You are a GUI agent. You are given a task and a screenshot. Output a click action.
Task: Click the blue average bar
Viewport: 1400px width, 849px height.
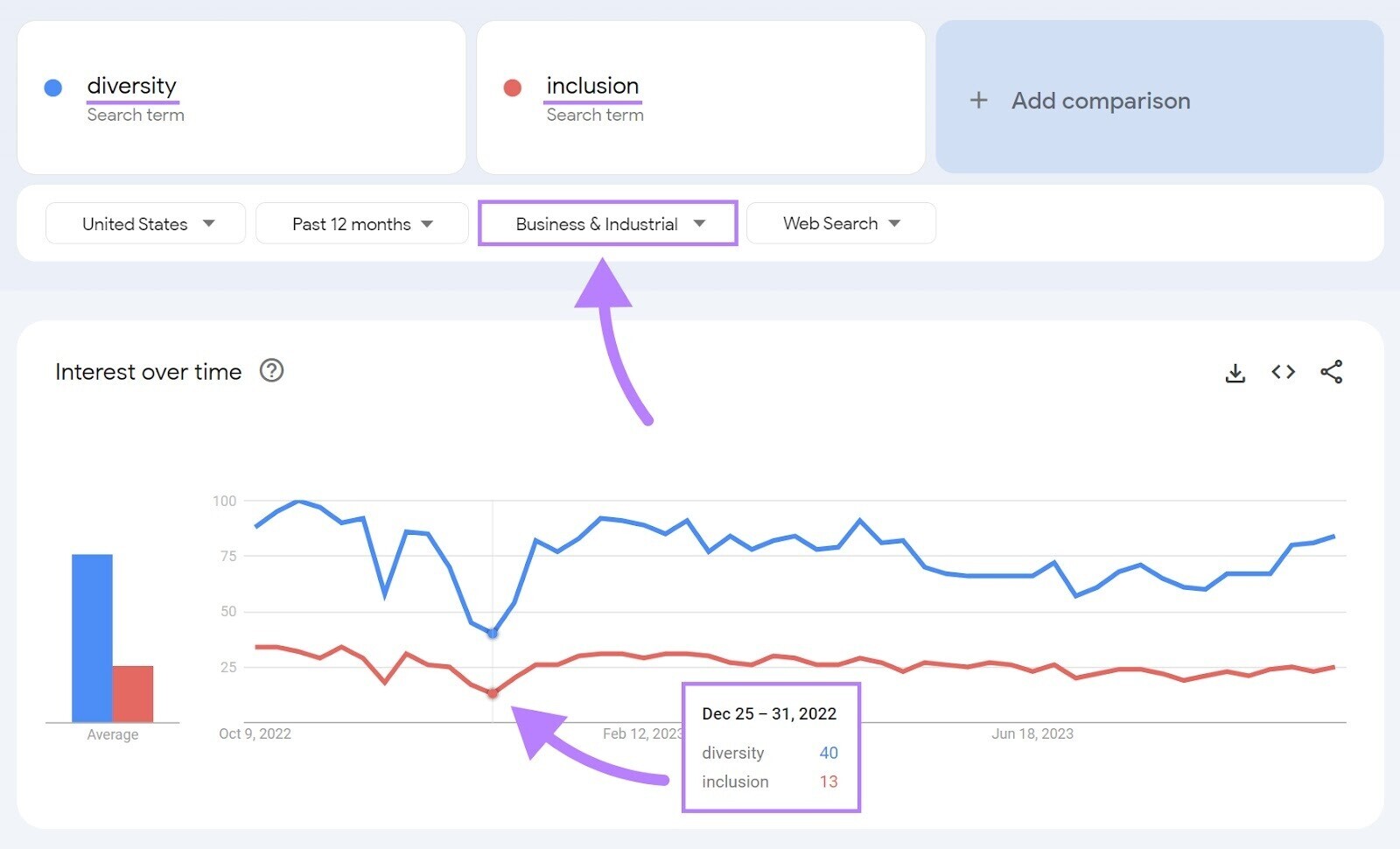[92, 637]
